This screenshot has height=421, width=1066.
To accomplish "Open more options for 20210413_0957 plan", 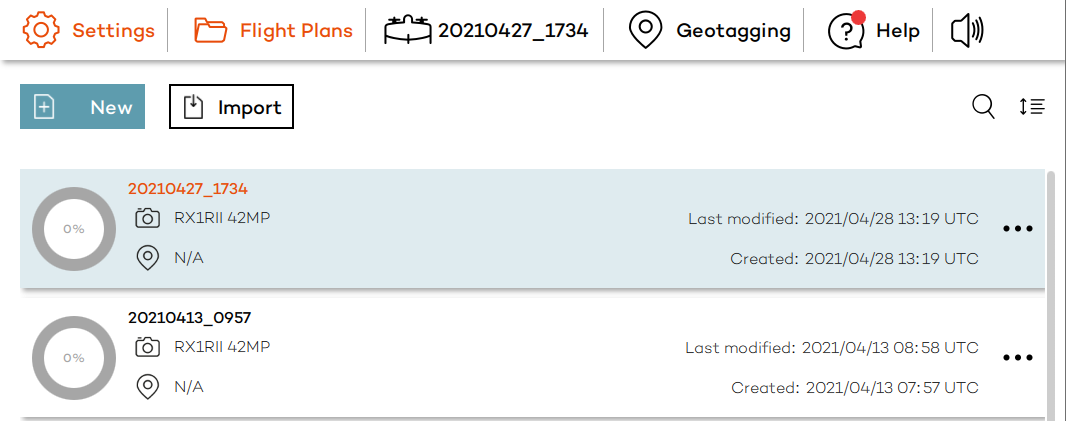I will [x=1017, y=357].
